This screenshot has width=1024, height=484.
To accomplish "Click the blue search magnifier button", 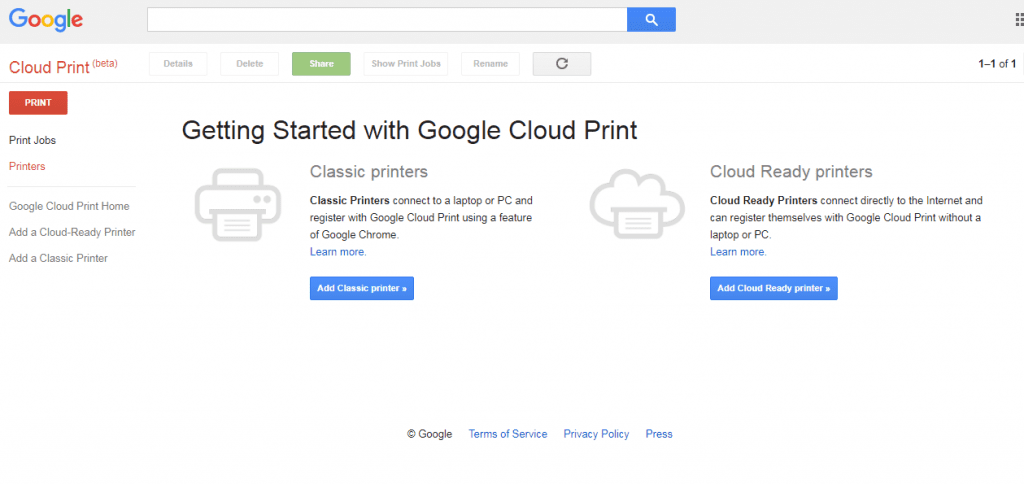I will pos(651,20).
